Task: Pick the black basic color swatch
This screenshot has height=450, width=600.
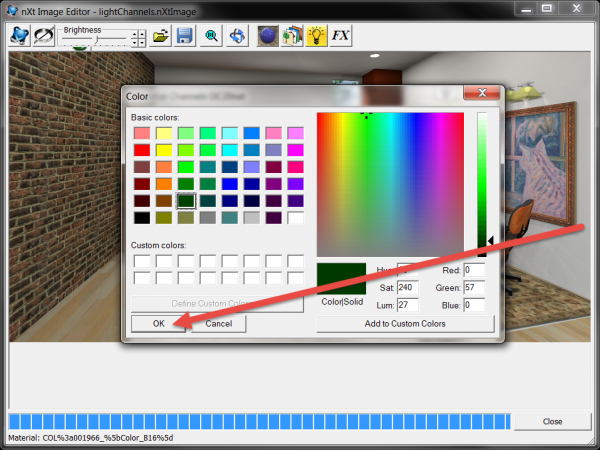Action: [142, 217]
